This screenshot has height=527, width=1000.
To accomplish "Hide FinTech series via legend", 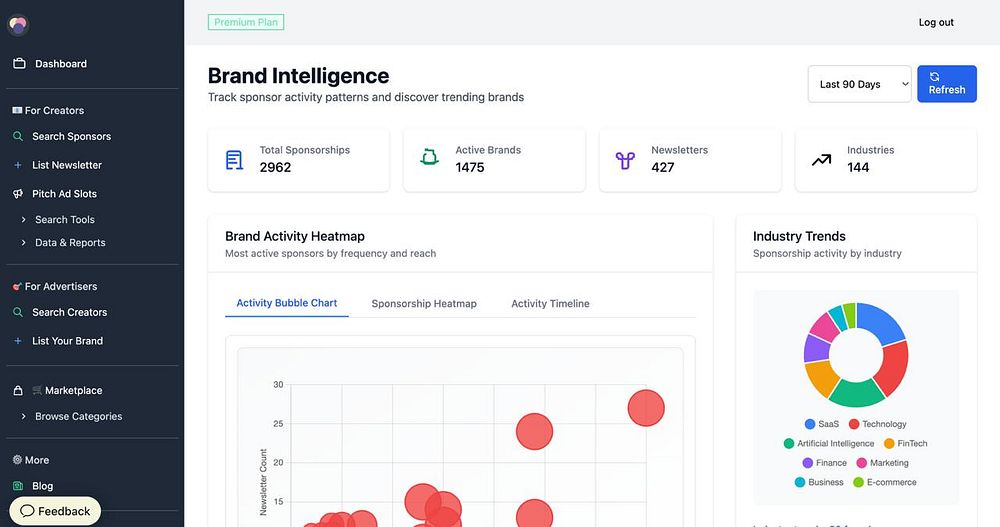I will click(x=904, y=443).
